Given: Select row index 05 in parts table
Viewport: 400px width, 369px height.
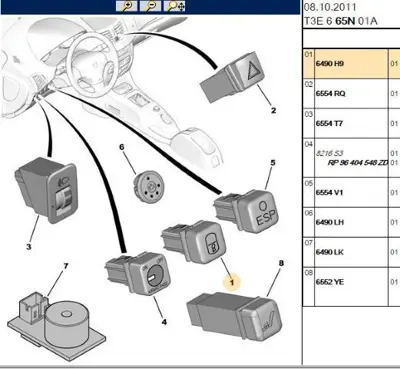Looking at the screenshot, I should tap(309, 183).
